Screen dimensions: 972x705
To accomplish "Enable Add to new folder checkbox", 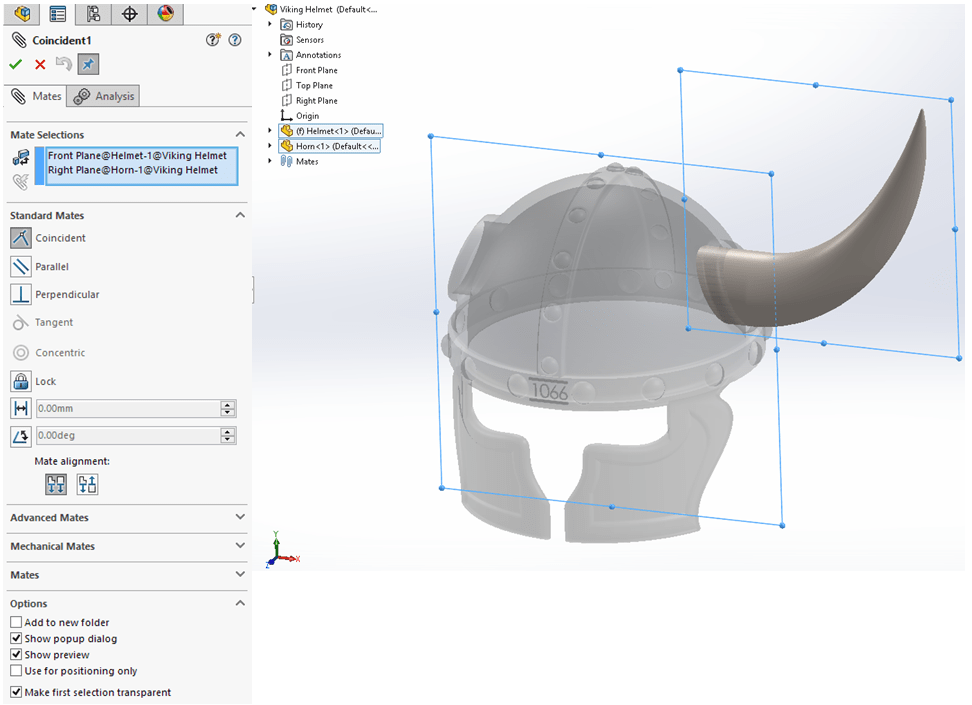I will click(16, 622).
